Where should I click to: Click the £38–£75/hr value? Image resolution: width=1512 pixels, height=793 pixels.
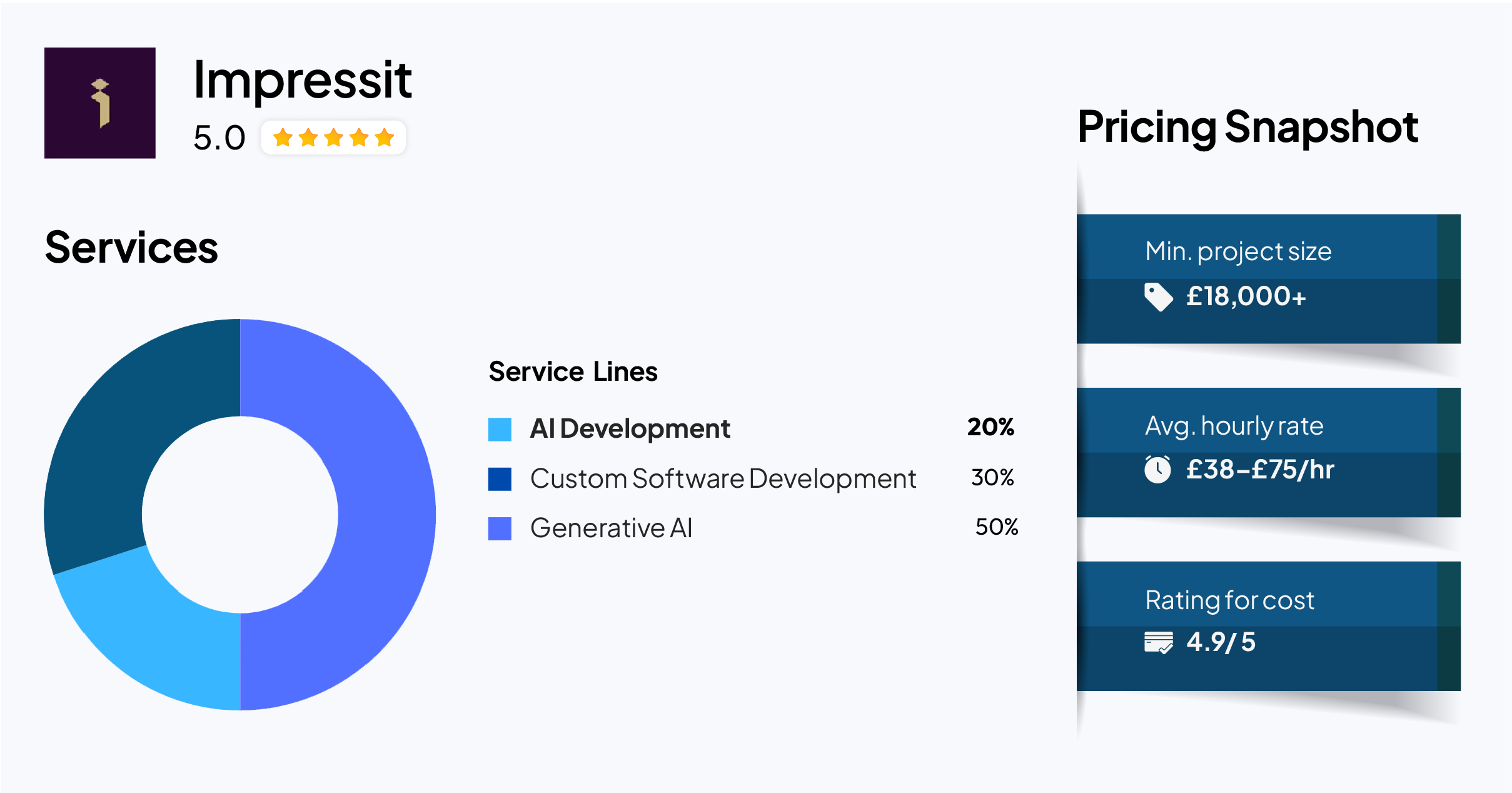coord(1261,470)
